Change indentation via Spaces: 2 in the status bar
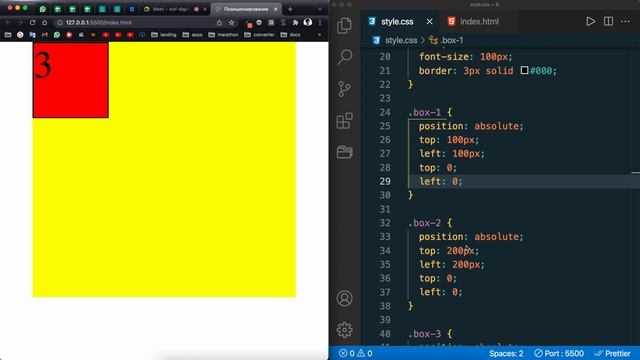The height and width of the screenshot is (360, 640). pos(506,353)
